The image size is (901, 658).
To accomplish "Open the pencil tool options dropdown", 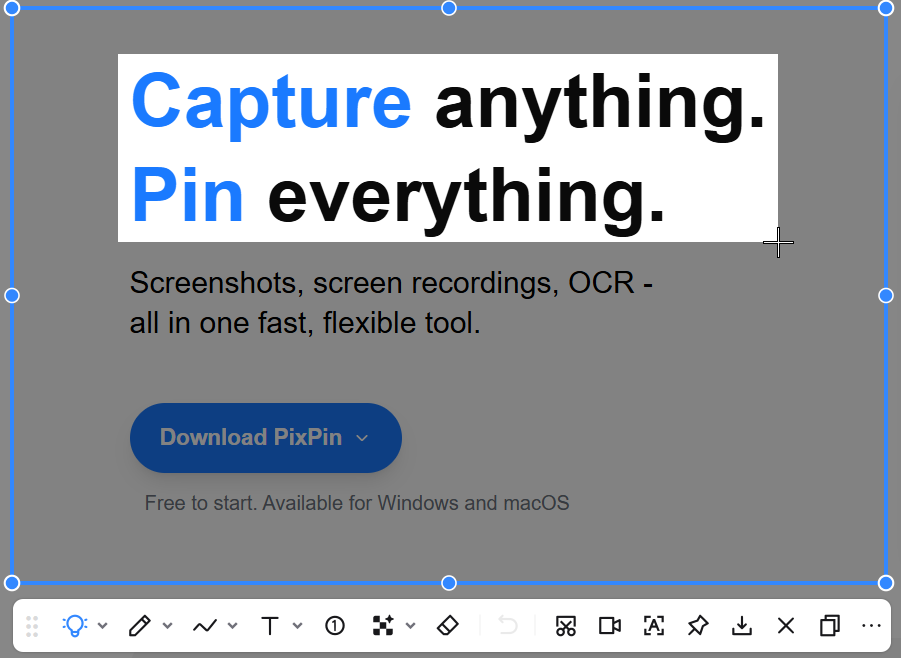I will (168, 625).
